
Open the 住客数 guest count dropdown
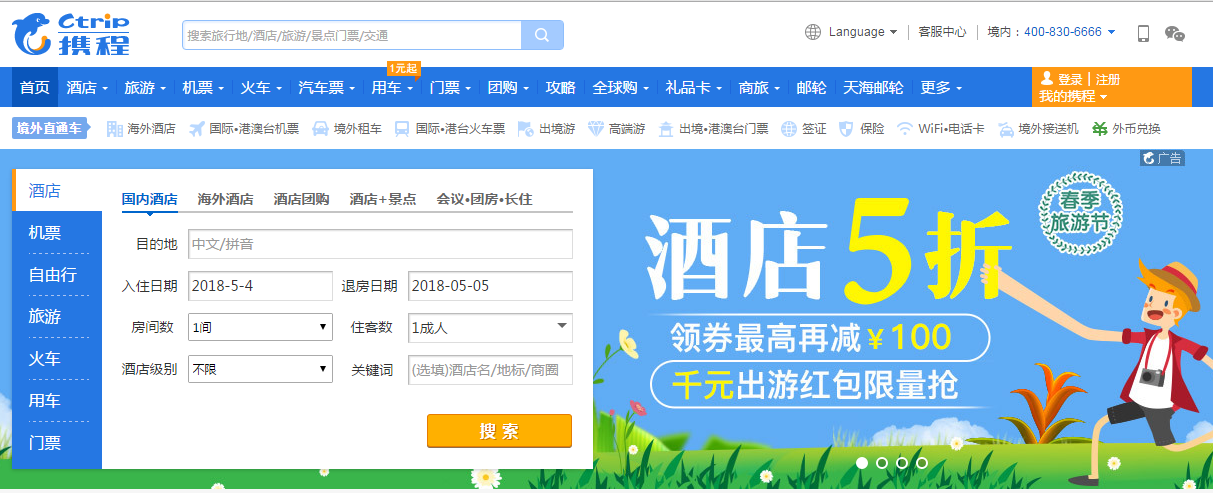click(x=490, y=327)
